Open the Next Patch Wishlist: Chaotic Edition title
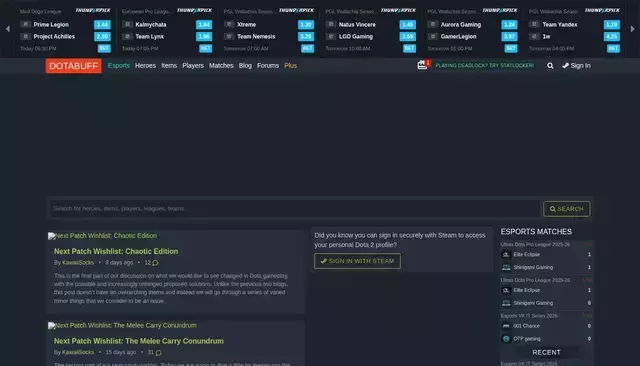This screenshot has height=366, width=640. [116, 251]
